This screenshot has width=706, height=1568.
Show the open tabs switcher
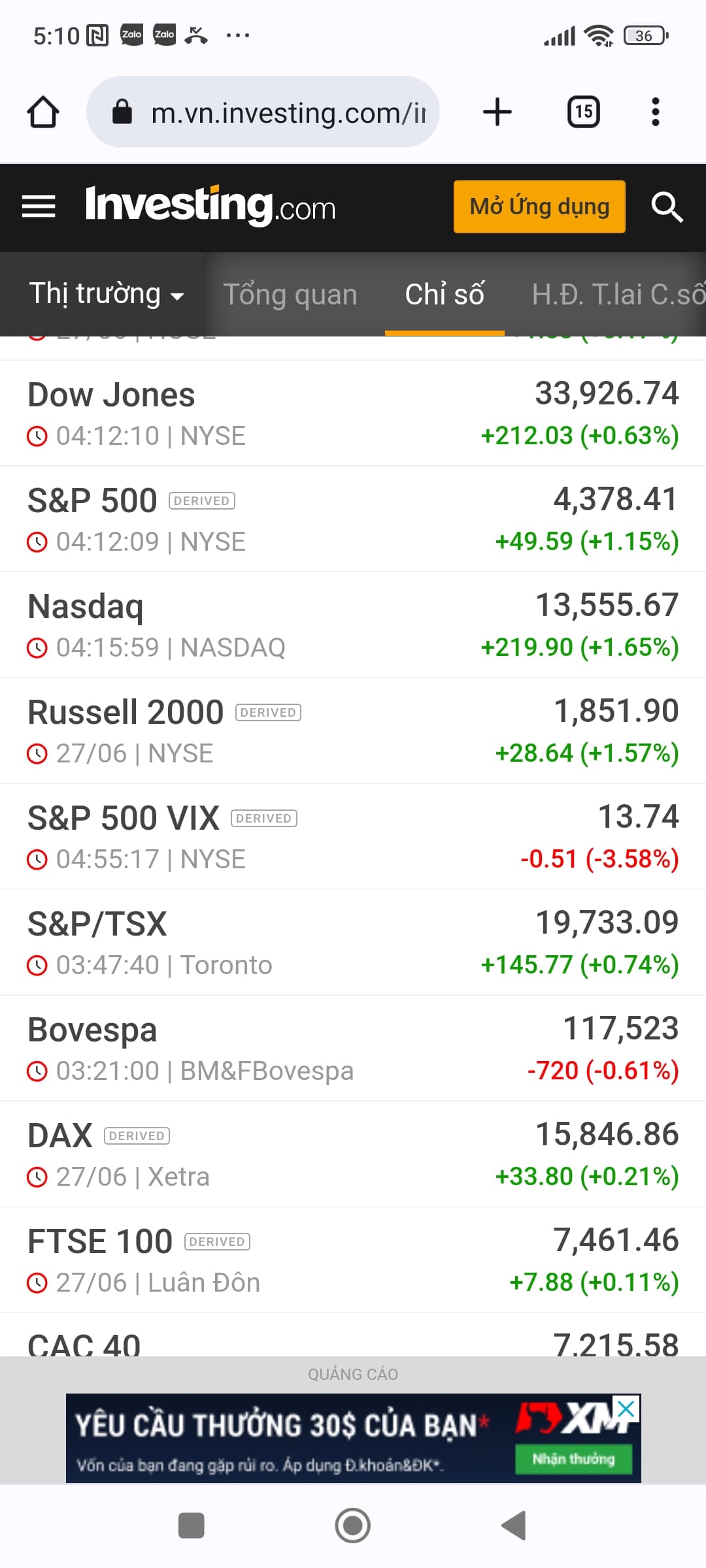point(583,112)
